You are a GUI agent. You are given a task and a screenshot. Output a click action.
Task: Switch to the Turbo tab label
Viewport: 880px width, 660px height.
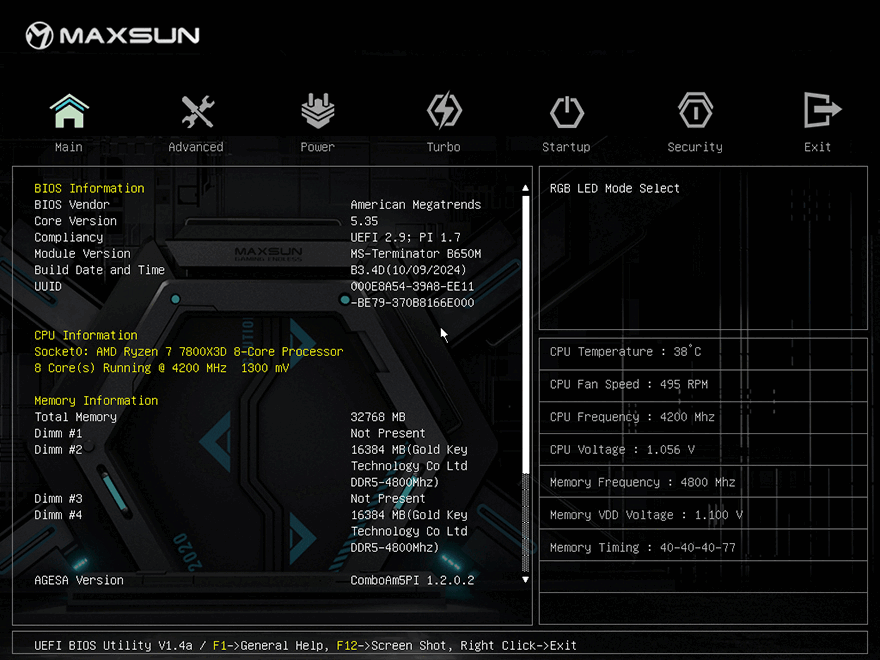coord(443,147)
